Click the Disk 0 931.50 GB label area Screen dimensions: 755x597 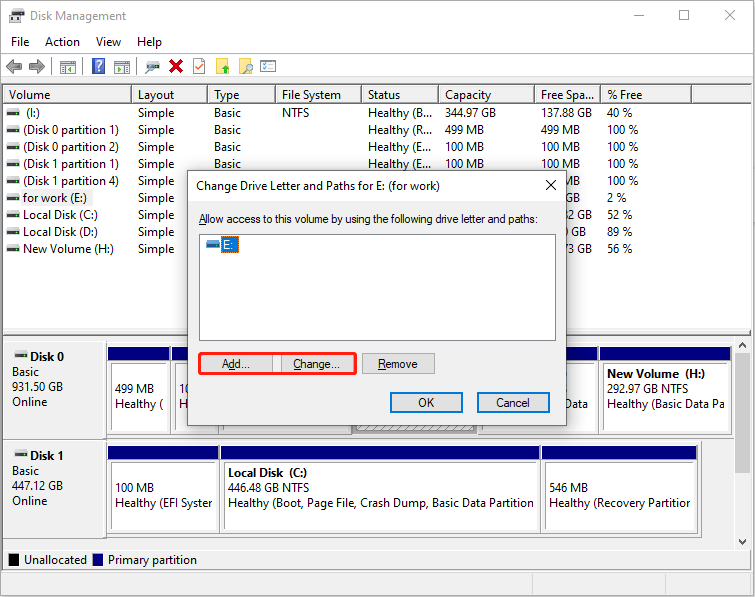(x=54, y=390)
